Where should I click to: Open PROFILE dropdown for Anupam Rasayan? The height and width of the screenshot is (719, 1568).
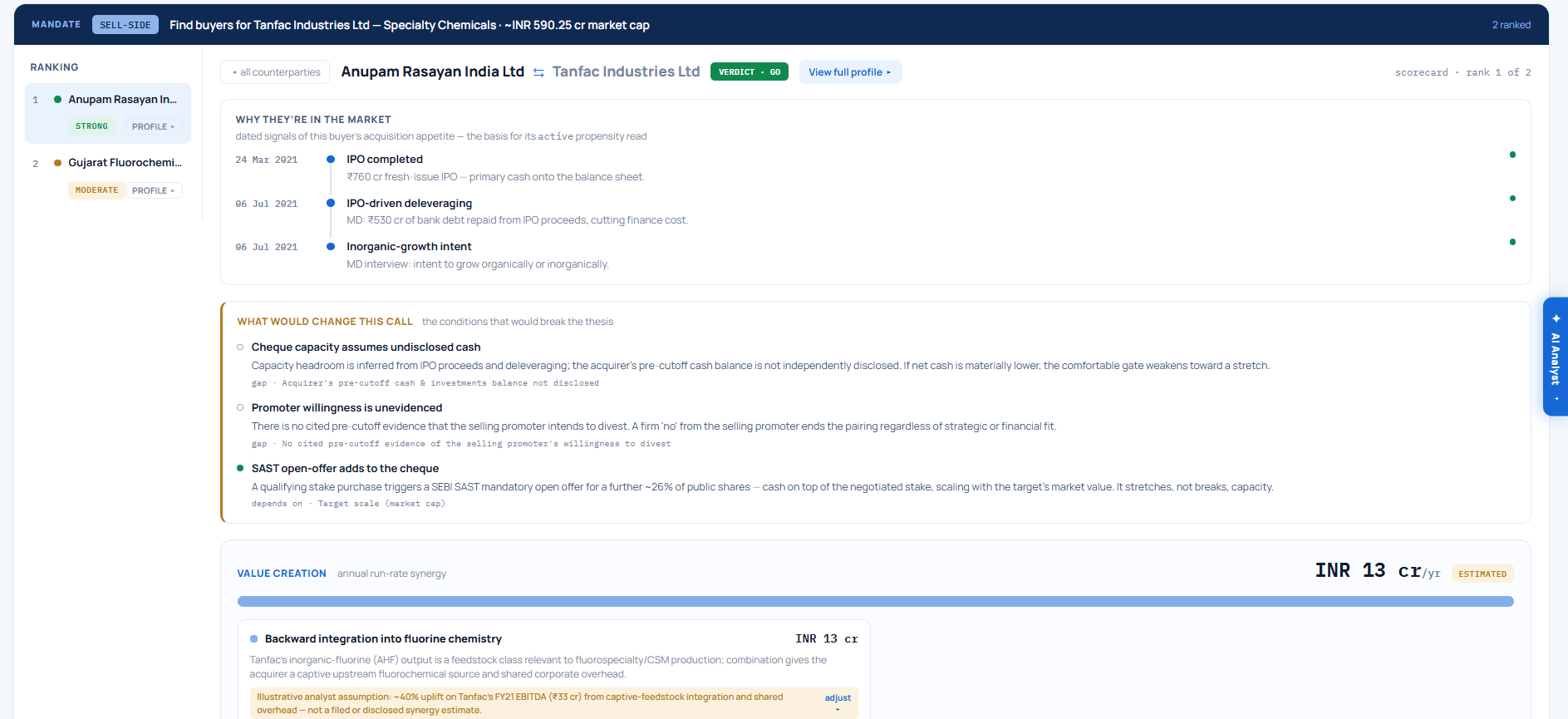pyautogui.click(x=154, y=126)
